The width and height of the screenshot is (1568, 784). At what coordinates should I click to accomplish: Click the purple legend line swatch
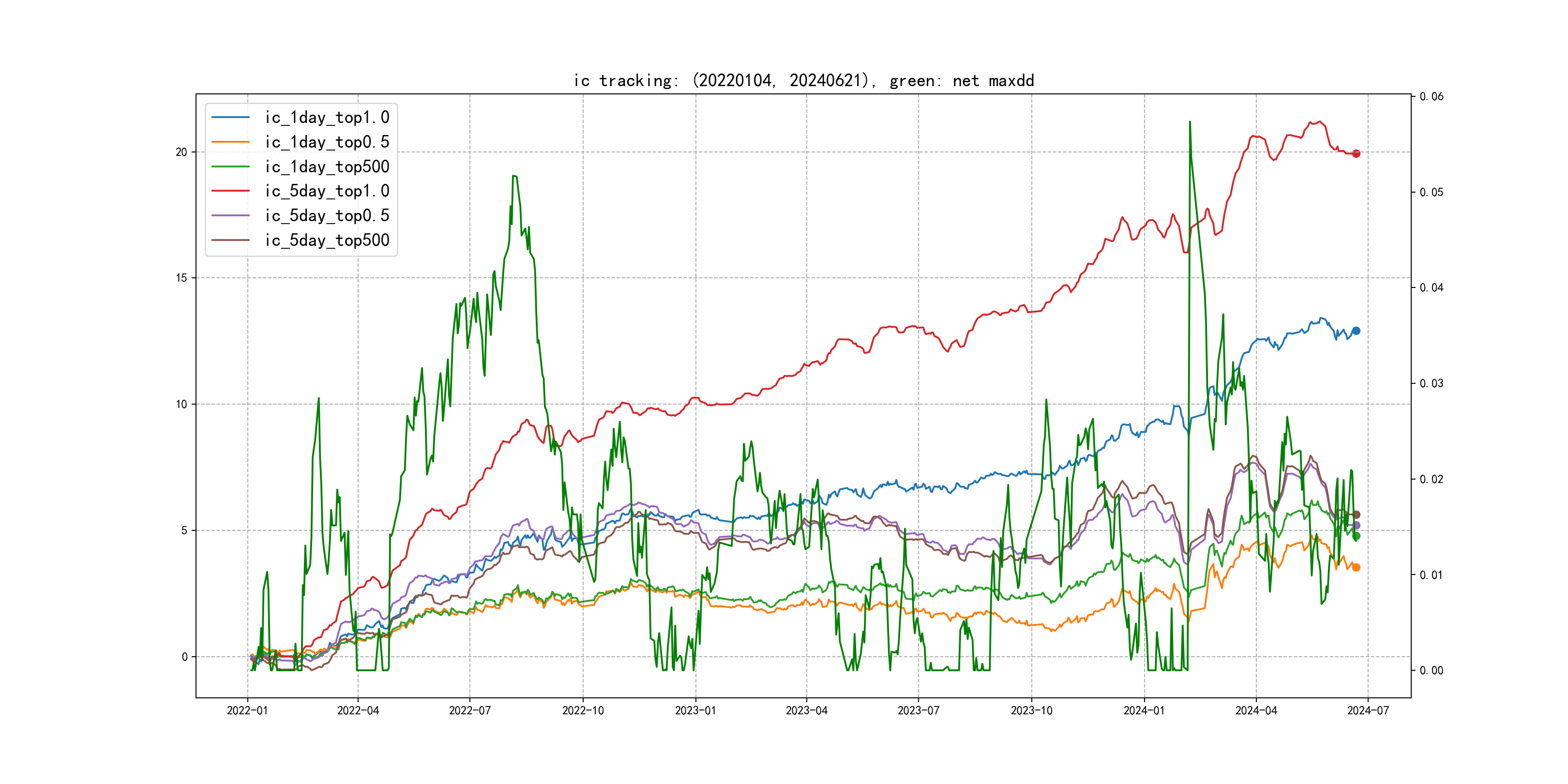click(230, 215)
